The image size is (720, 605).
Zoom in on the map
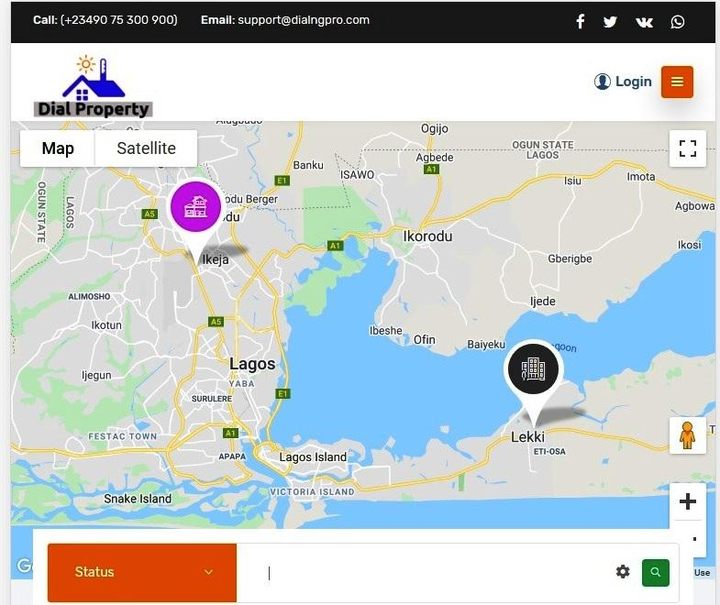pyautogui.click(x=687, y=502)
